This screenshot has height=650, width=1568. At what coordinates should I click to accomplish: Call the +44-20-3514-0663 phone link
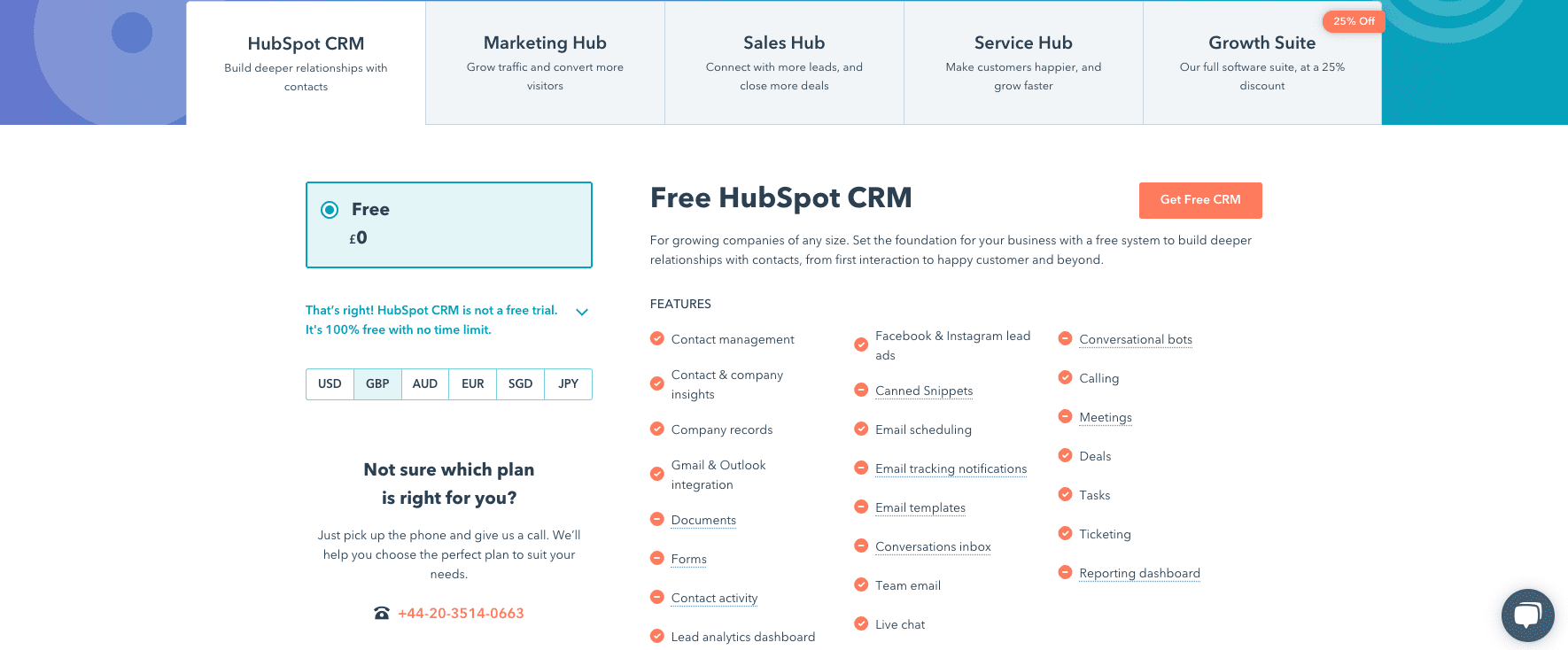coord(461,613)
